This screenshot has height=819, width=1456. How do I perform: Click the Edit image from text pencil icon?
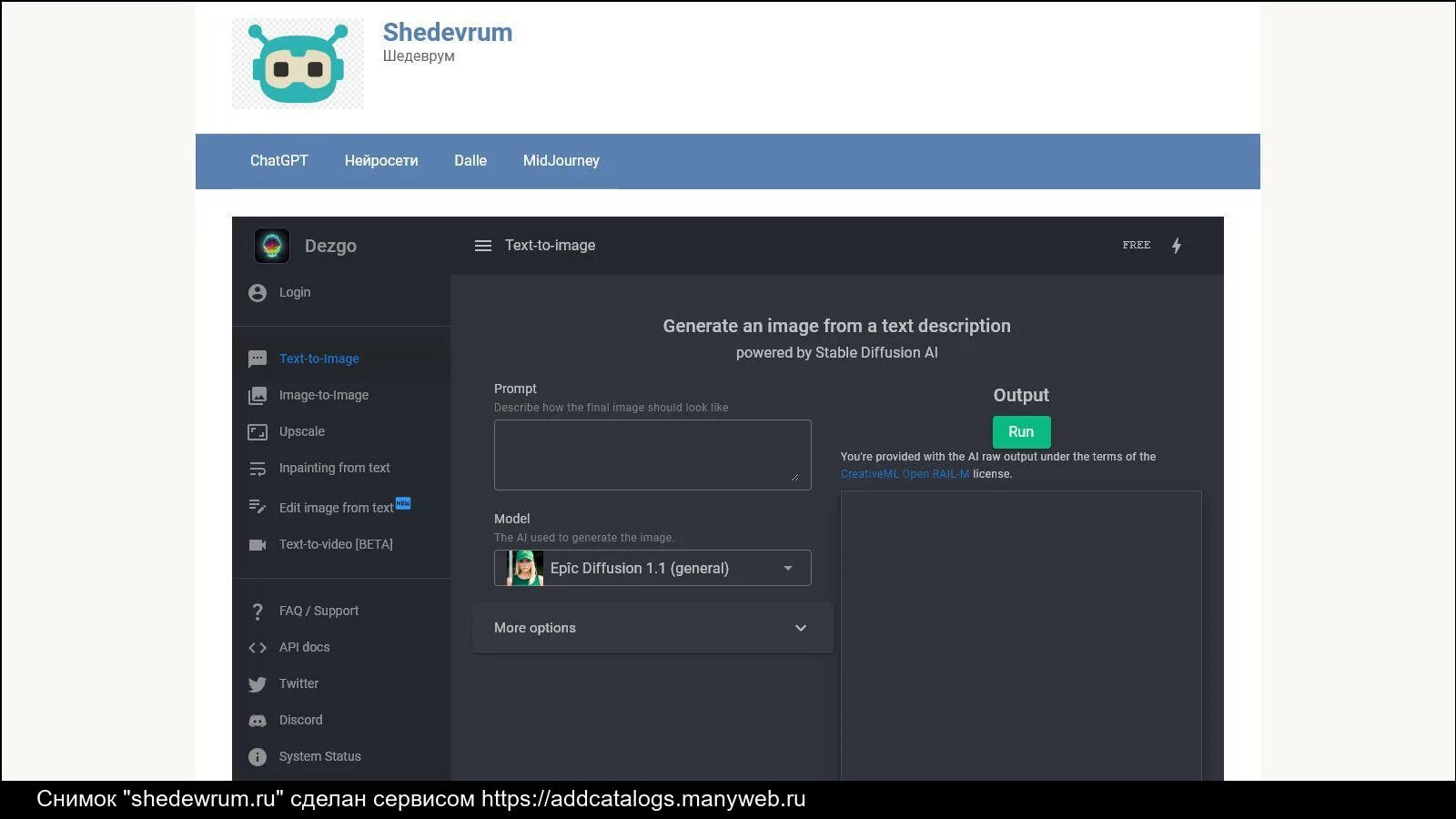[x=258, y=507]
